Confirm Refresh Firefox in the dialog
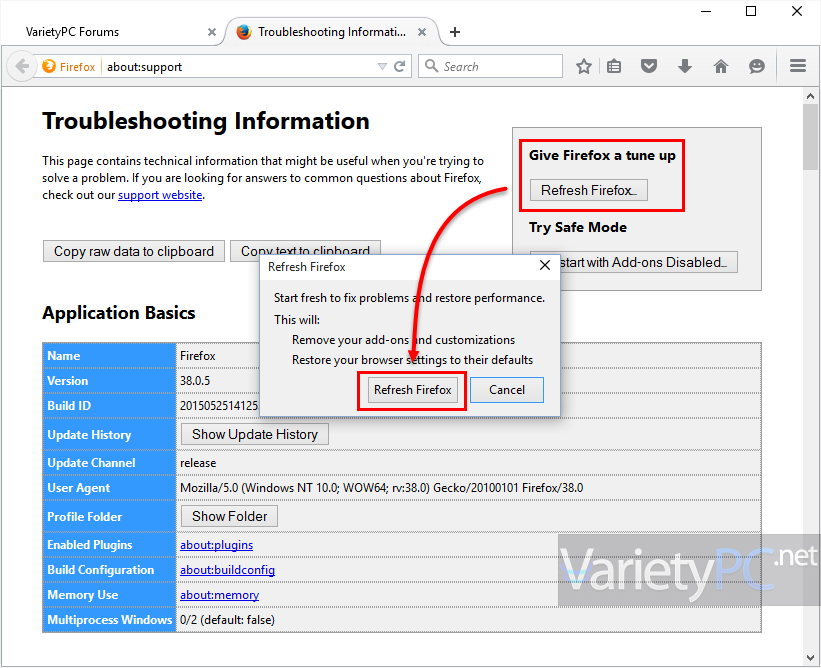Screen dimensions: 821x668 pyautogui.click(x=413, y=390)
